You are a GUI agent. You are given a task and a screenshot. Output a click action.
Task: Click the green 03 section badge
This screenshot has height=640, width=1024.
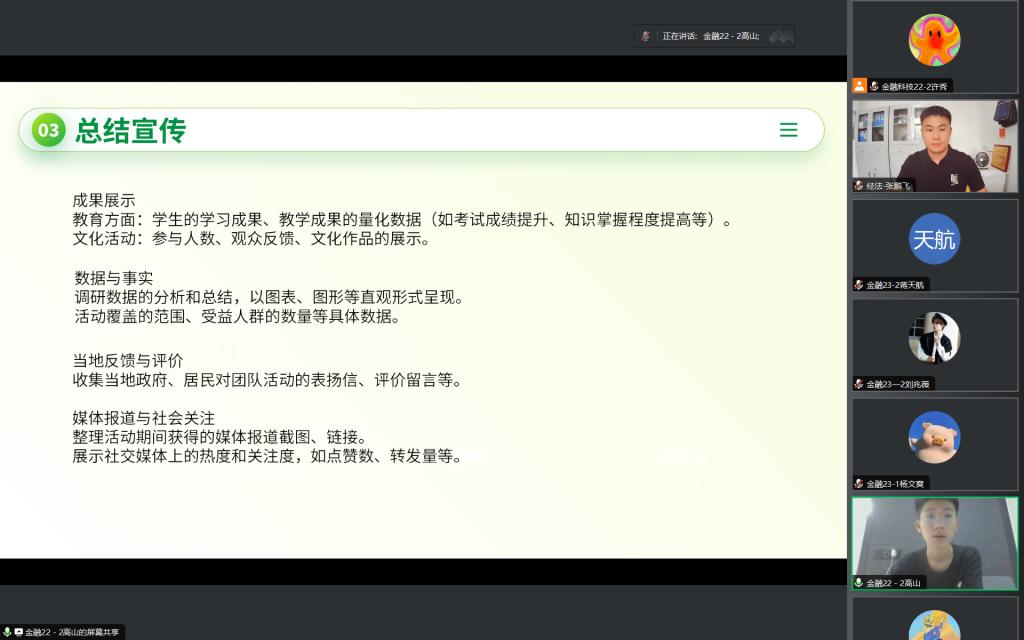tap(48, 130)
